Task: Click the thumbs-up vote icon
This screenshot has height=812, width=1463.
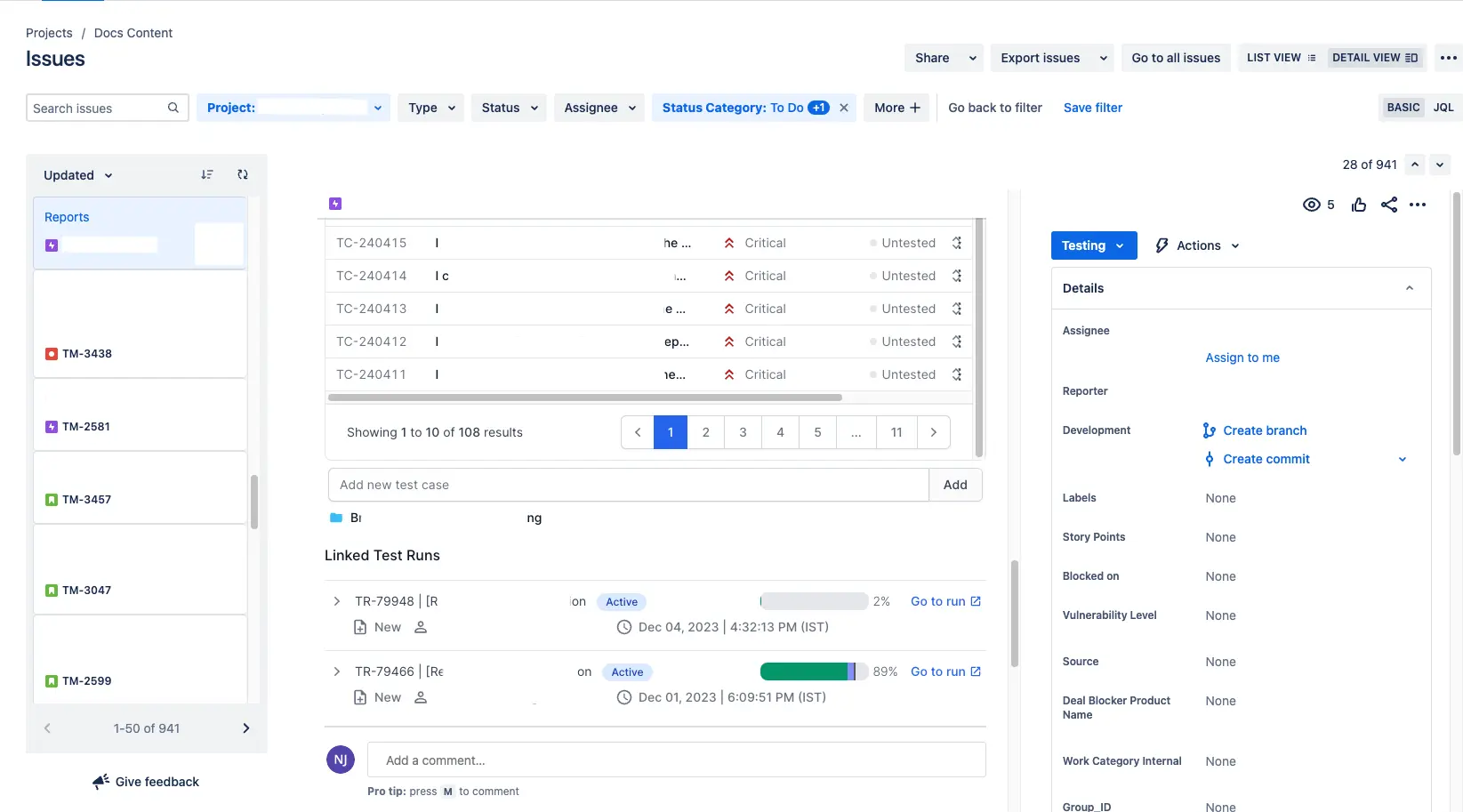Action: pyautogui.click(x=1358, y=205)
